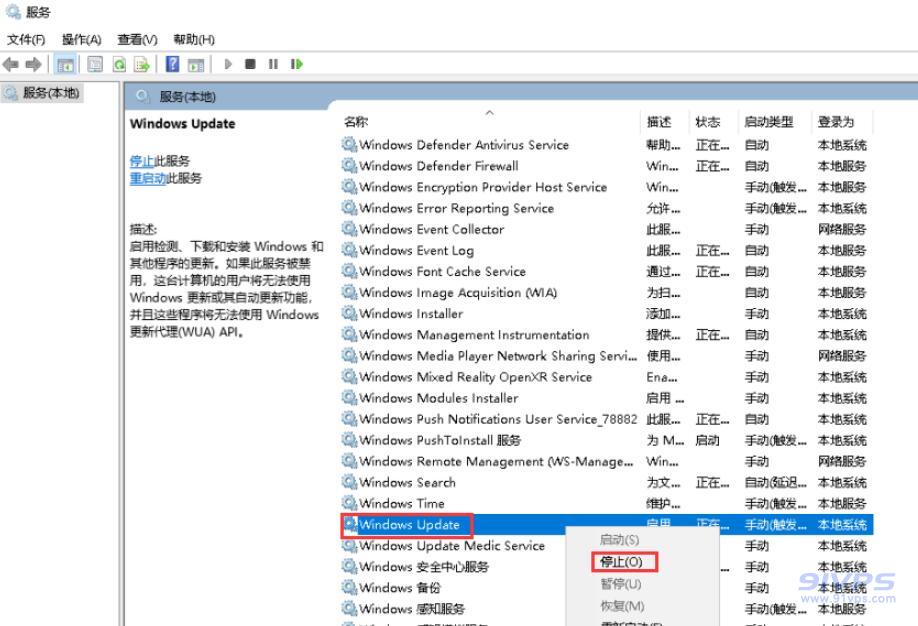This screenshot has width=918, height=626.
Task: Click the 重启动 link for this service
Action: click(x=148, y=177)
